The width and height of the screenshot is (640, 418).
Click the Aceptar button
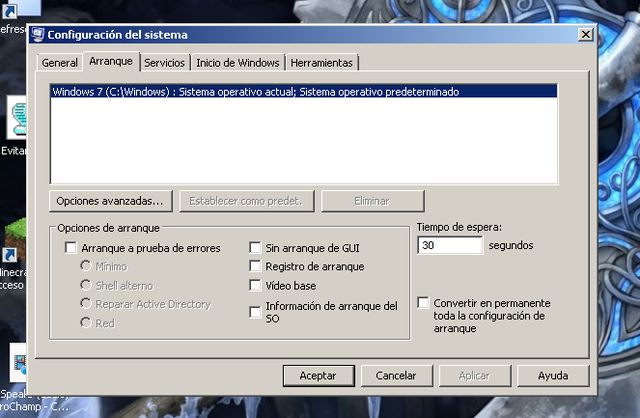318,376
